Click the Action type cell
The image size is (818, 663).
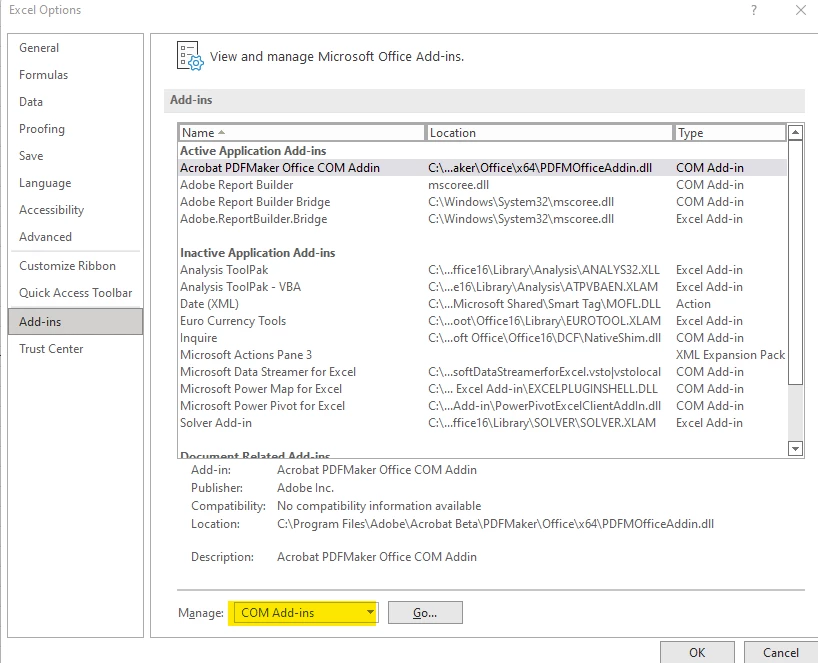[x=693, y=304]
